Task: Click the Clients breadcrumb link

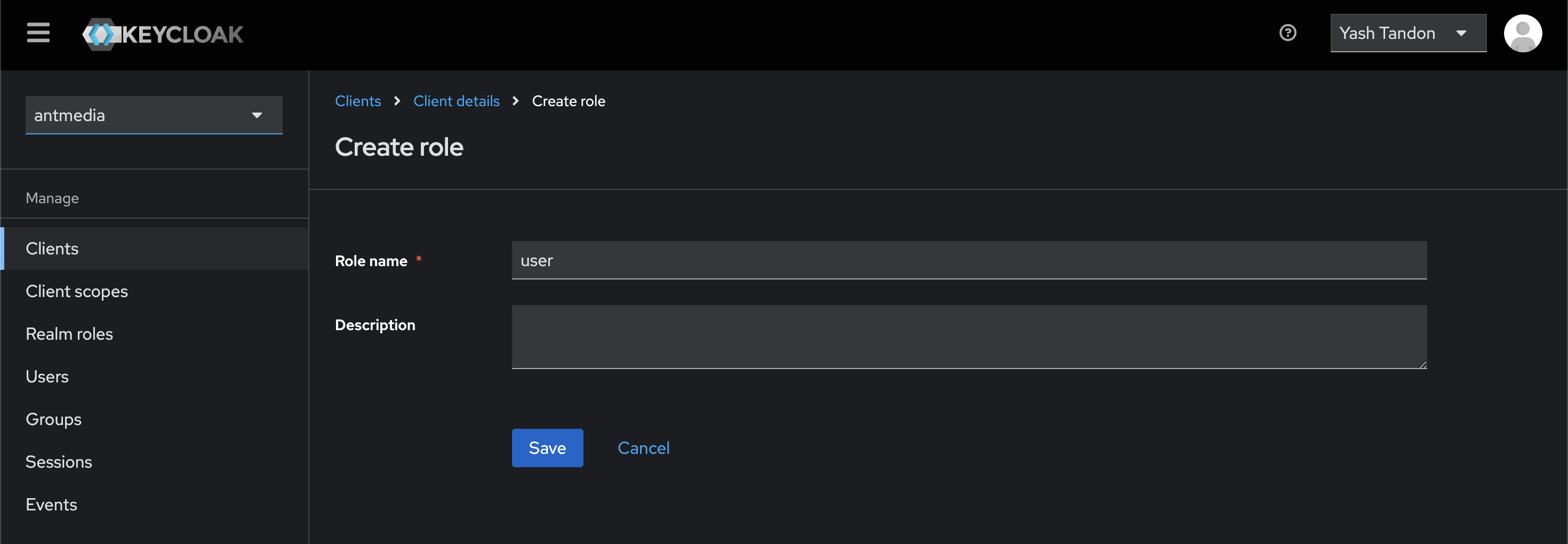Action: pos(358,101)
